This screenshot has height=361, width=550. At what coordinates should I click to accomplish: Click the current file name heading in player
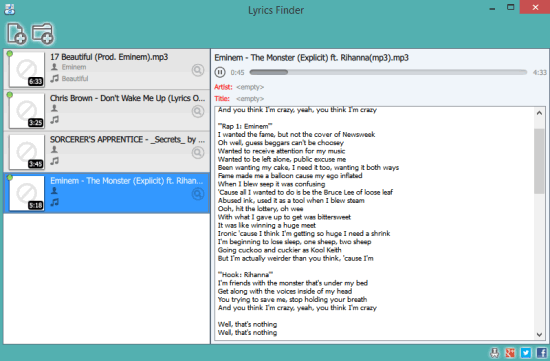[311, 58]
